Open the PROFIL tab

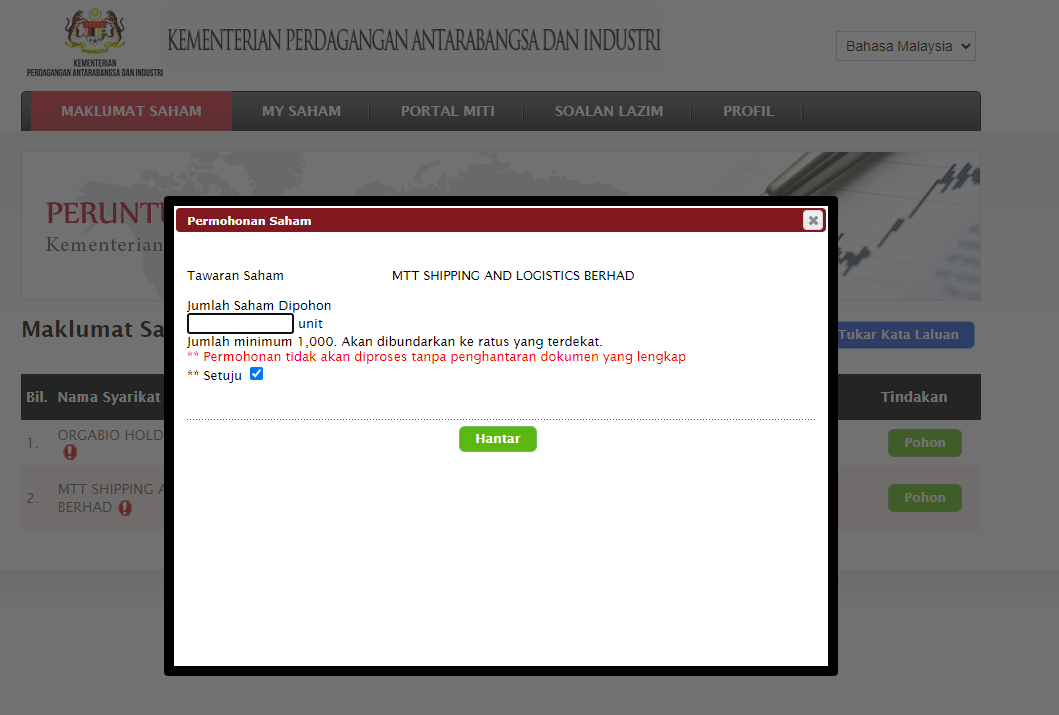click(748, 111)
